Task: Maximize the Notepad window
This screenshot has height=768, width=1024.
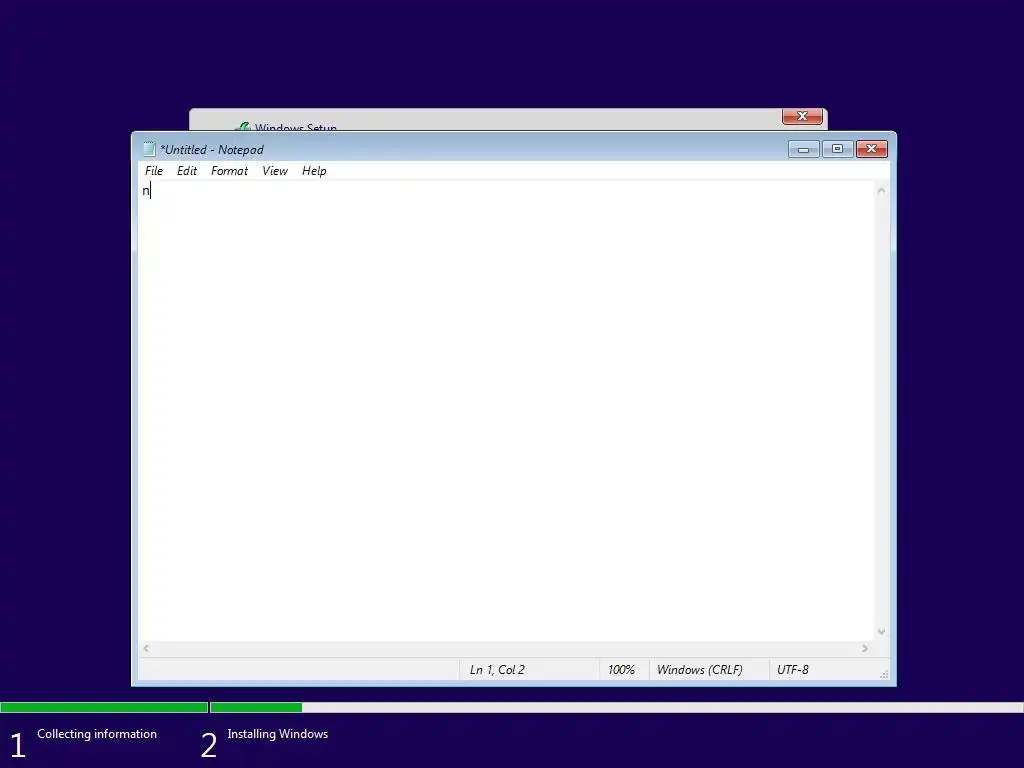Action: tap(837, 150)
